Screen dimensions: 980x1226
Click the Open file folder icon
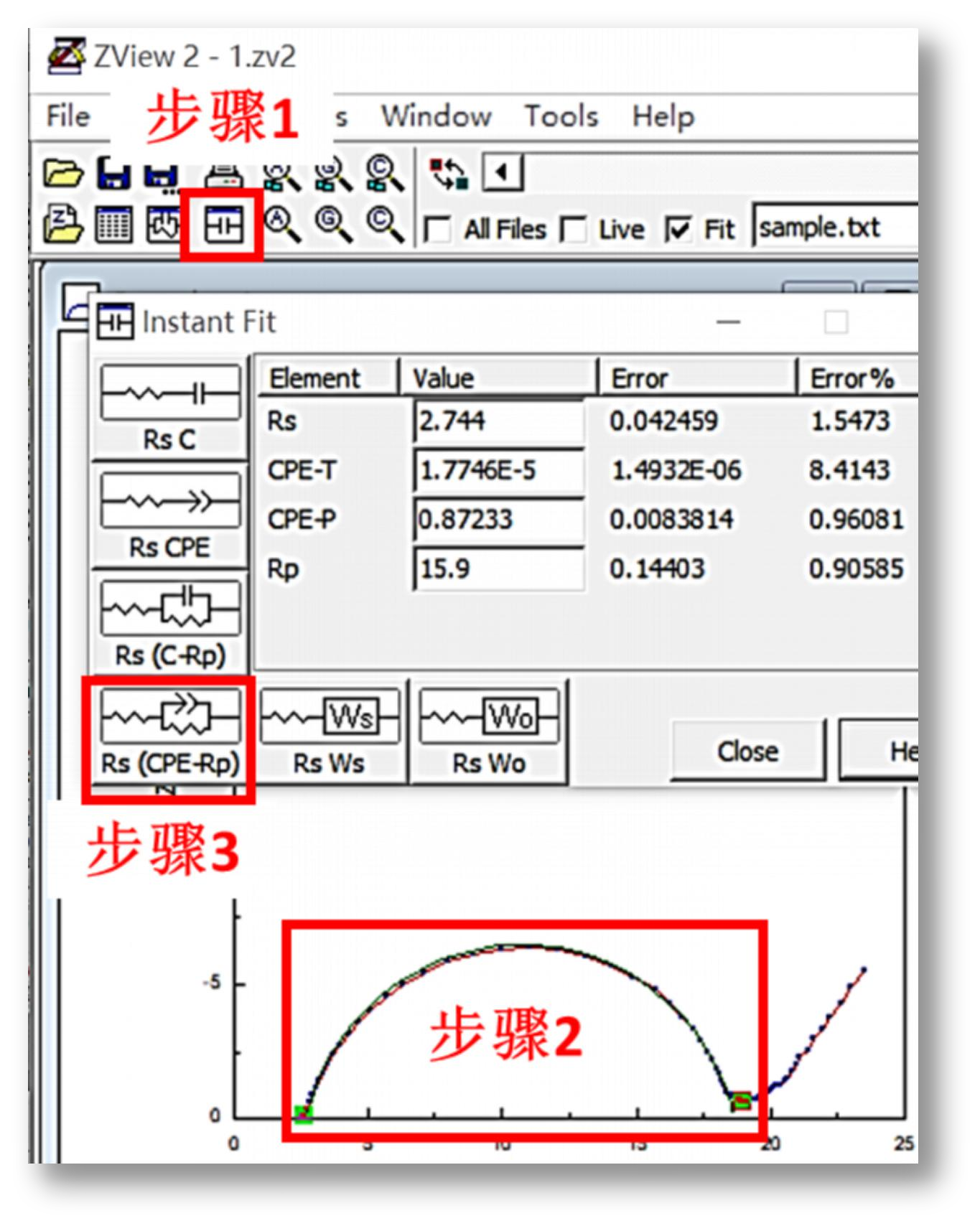pyautogui.click(x=62, y=174)
